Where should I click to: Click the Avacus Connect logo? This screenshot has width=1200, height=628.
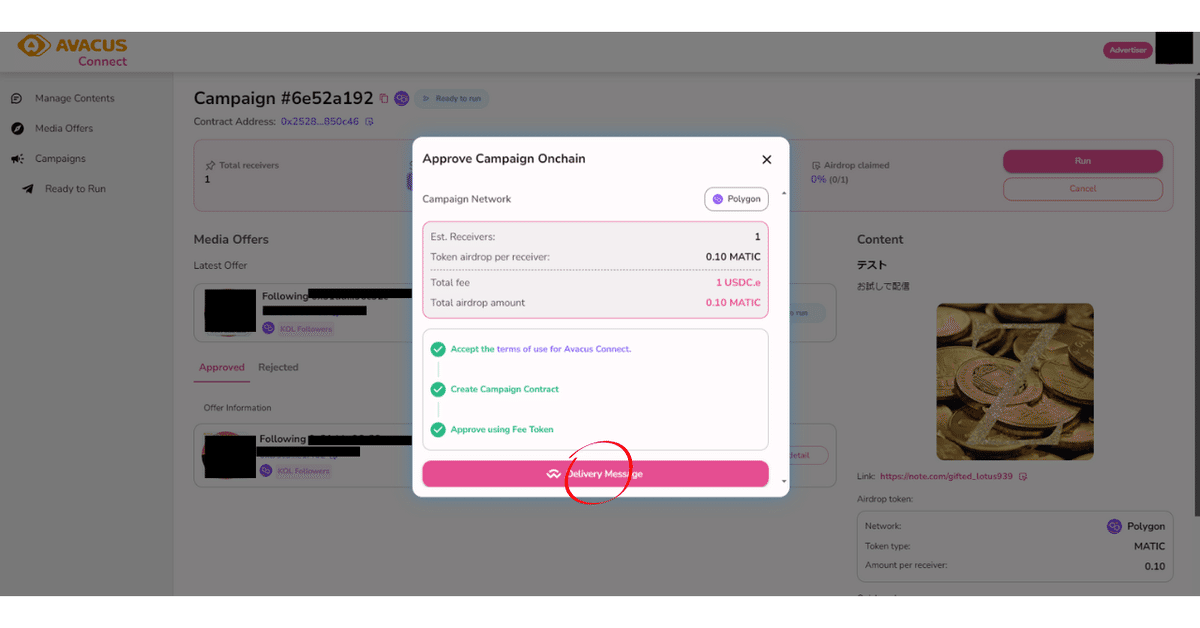[73, 51]
